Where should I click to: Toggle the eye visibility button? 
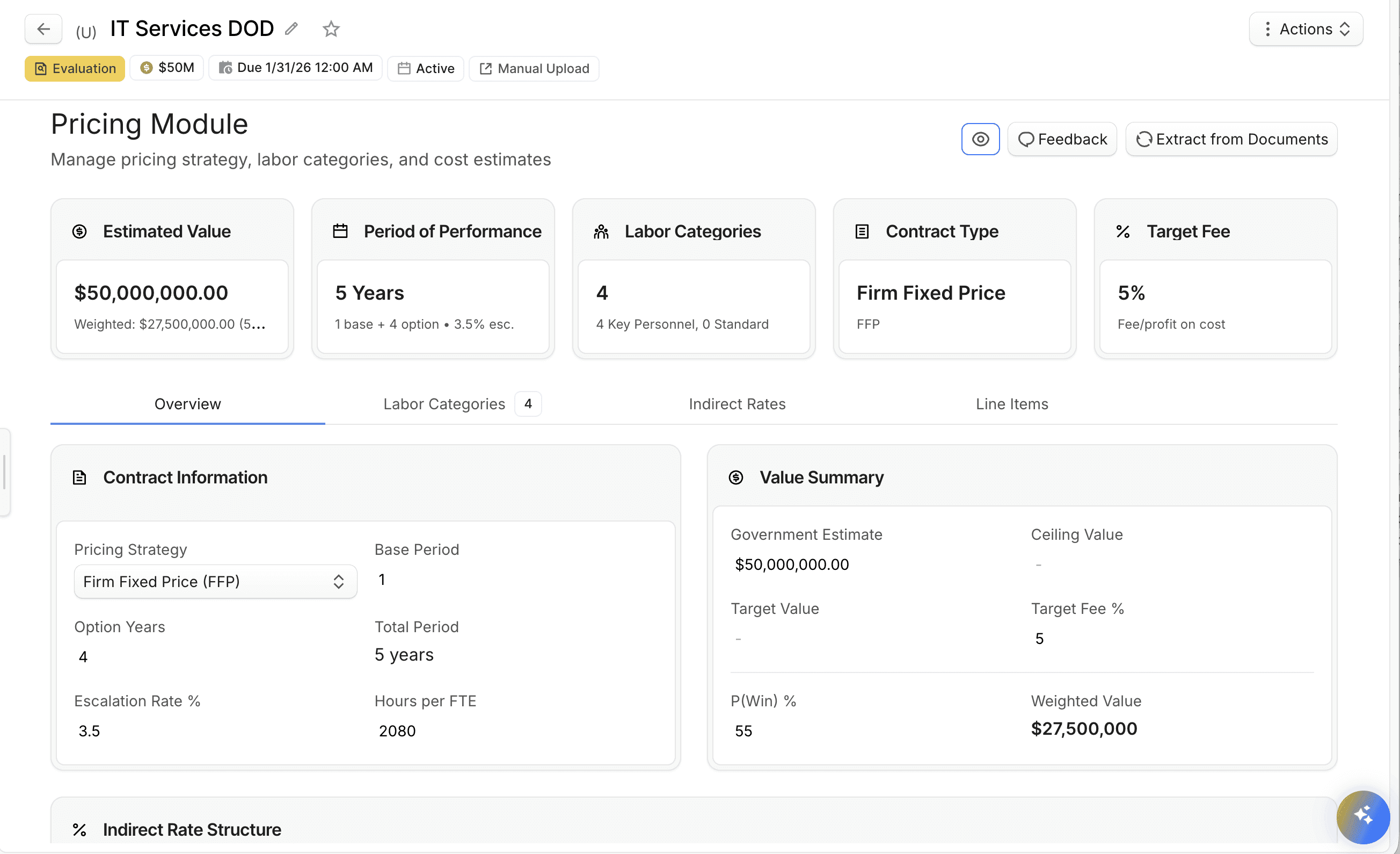[980, 139]
